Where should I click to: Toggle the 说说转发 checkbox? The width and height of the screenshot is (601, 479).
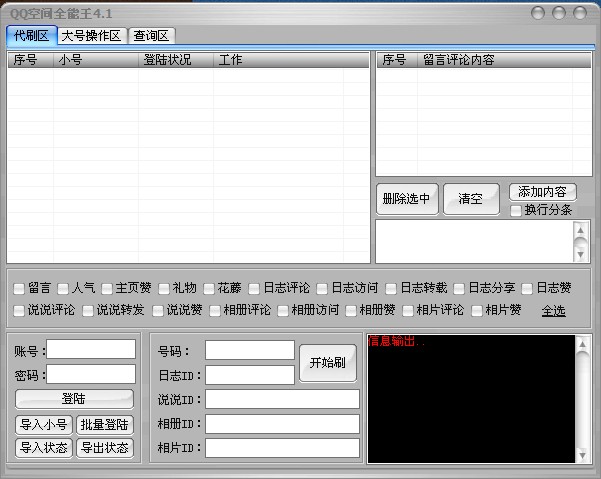pos(88,310)
